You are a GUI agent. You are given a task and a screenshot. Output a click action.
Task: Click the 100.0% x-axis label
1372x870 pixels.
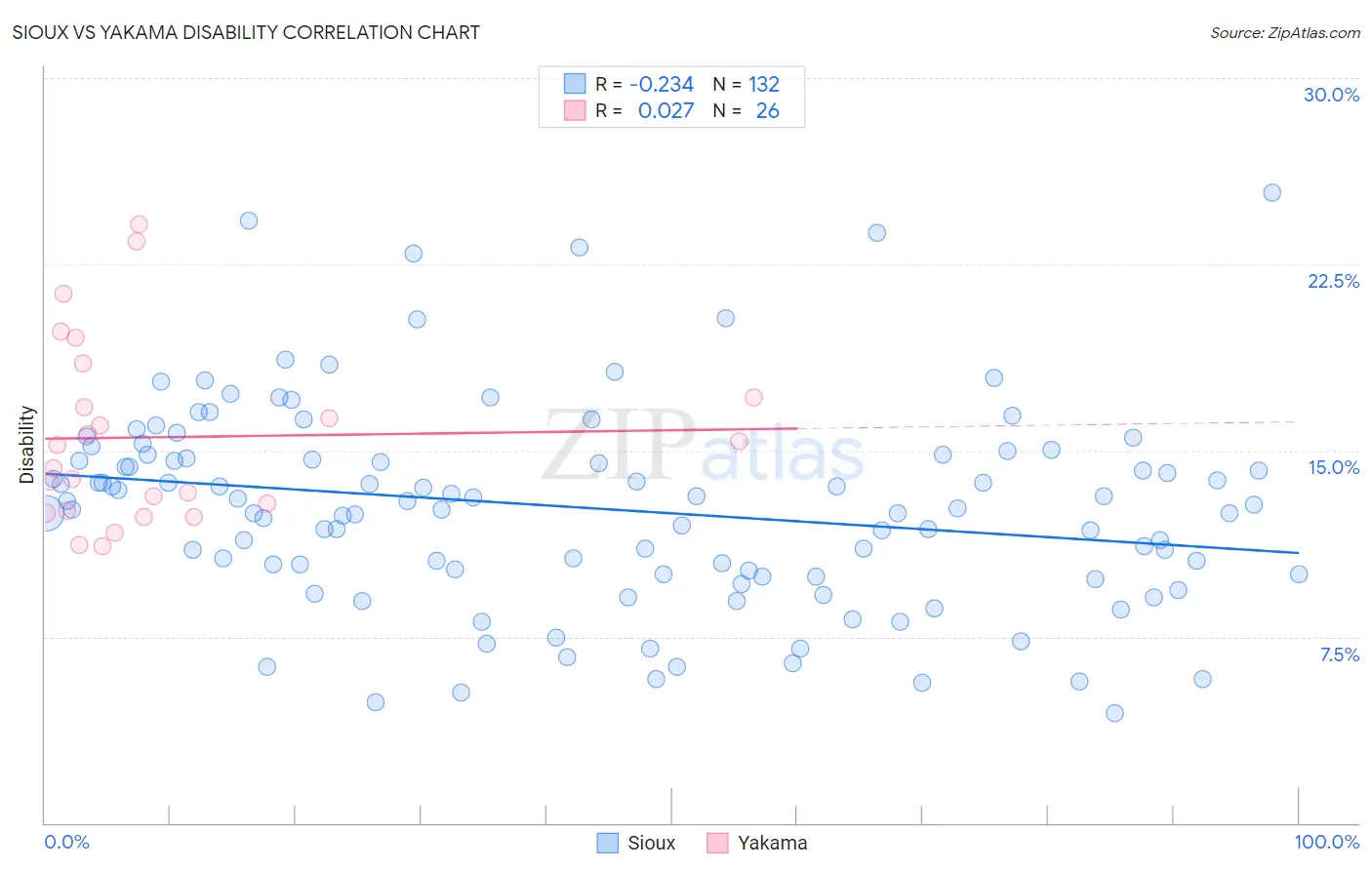tap(1327, 842)
